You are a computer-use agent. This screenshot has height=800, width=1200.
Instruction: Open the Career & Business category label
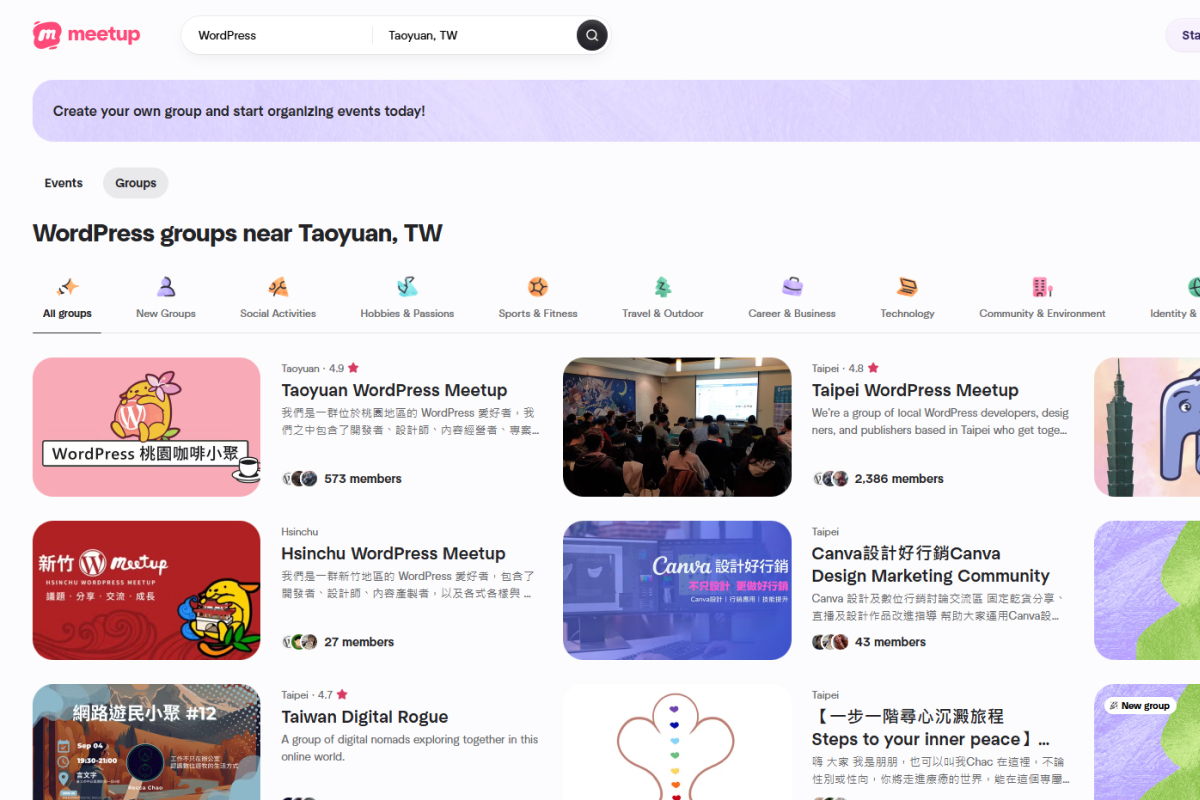(x=792, y=313)
